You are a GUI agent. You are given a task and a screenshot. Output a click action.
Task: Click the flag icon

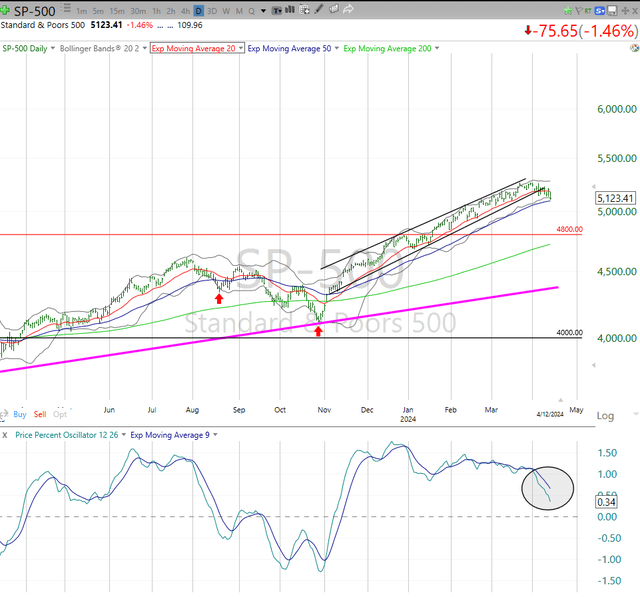579,11
